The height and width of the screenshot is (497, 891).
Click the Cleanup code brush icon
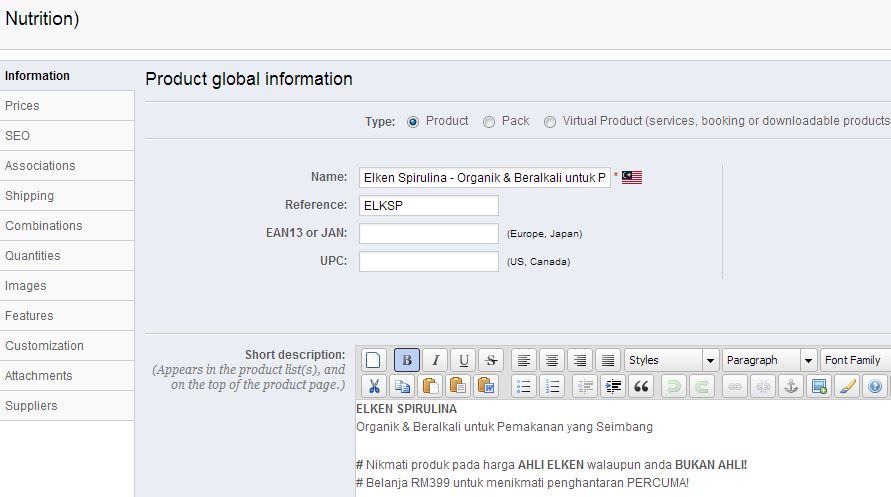[847, 387]
